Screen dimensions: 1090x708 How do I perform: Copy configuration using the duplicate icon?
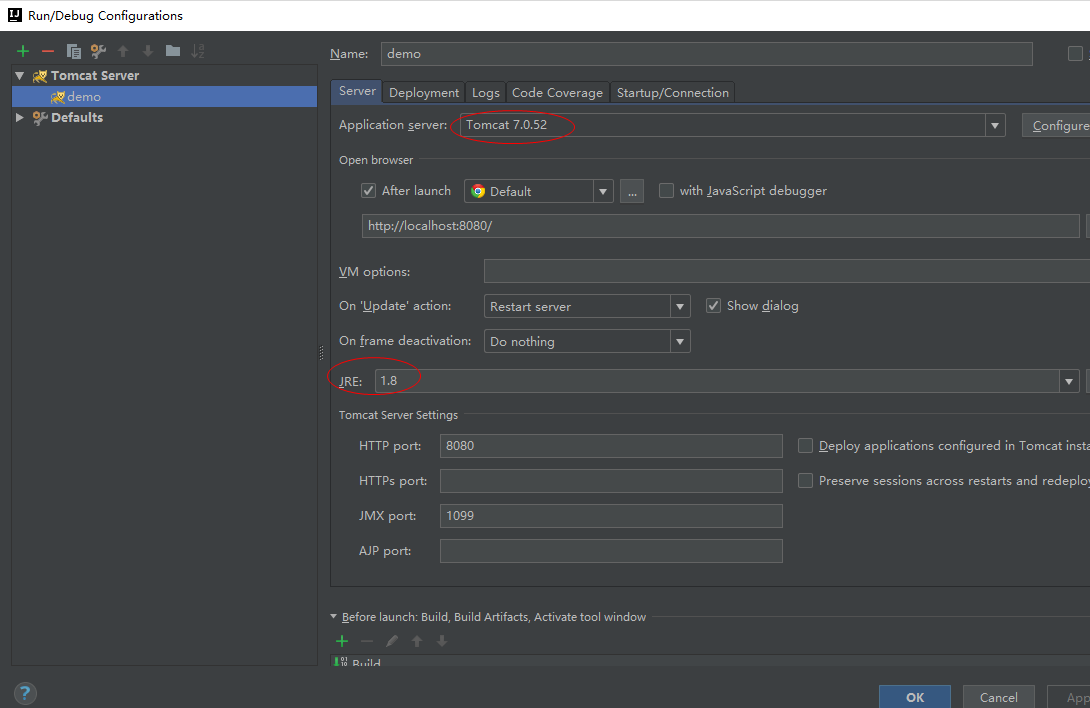73,51
